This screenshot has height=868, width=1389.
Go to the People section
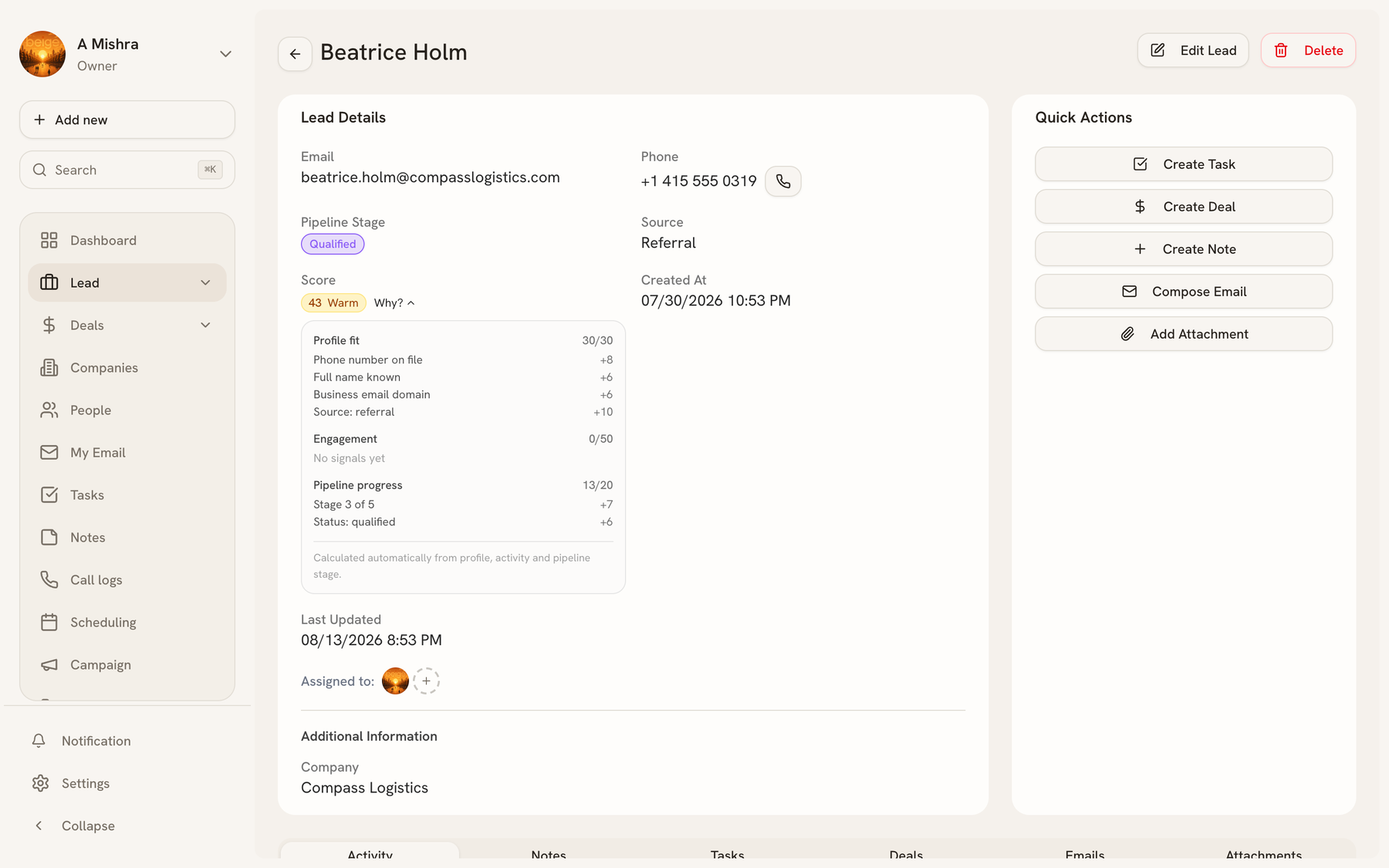click(x=127, y=410)
